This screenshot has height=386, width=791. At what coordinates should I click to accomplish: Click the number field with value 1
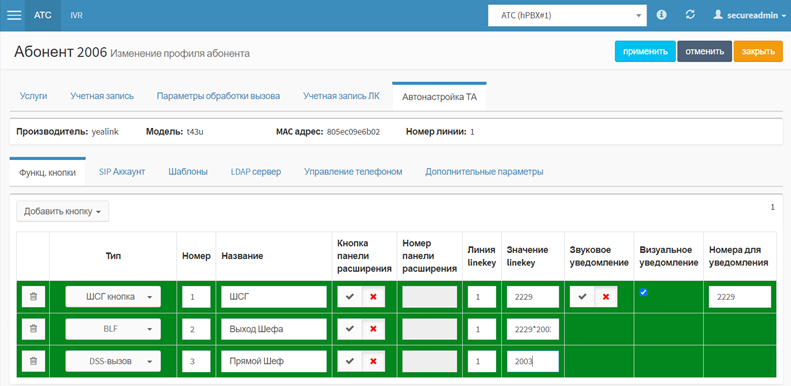tap(196, 297)
